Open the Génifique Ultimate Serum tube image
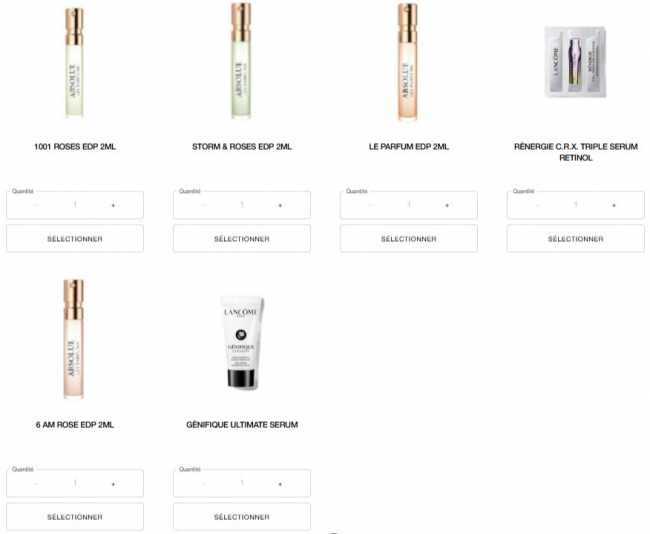The image size is (650, 534). click(x=242, y=342)
